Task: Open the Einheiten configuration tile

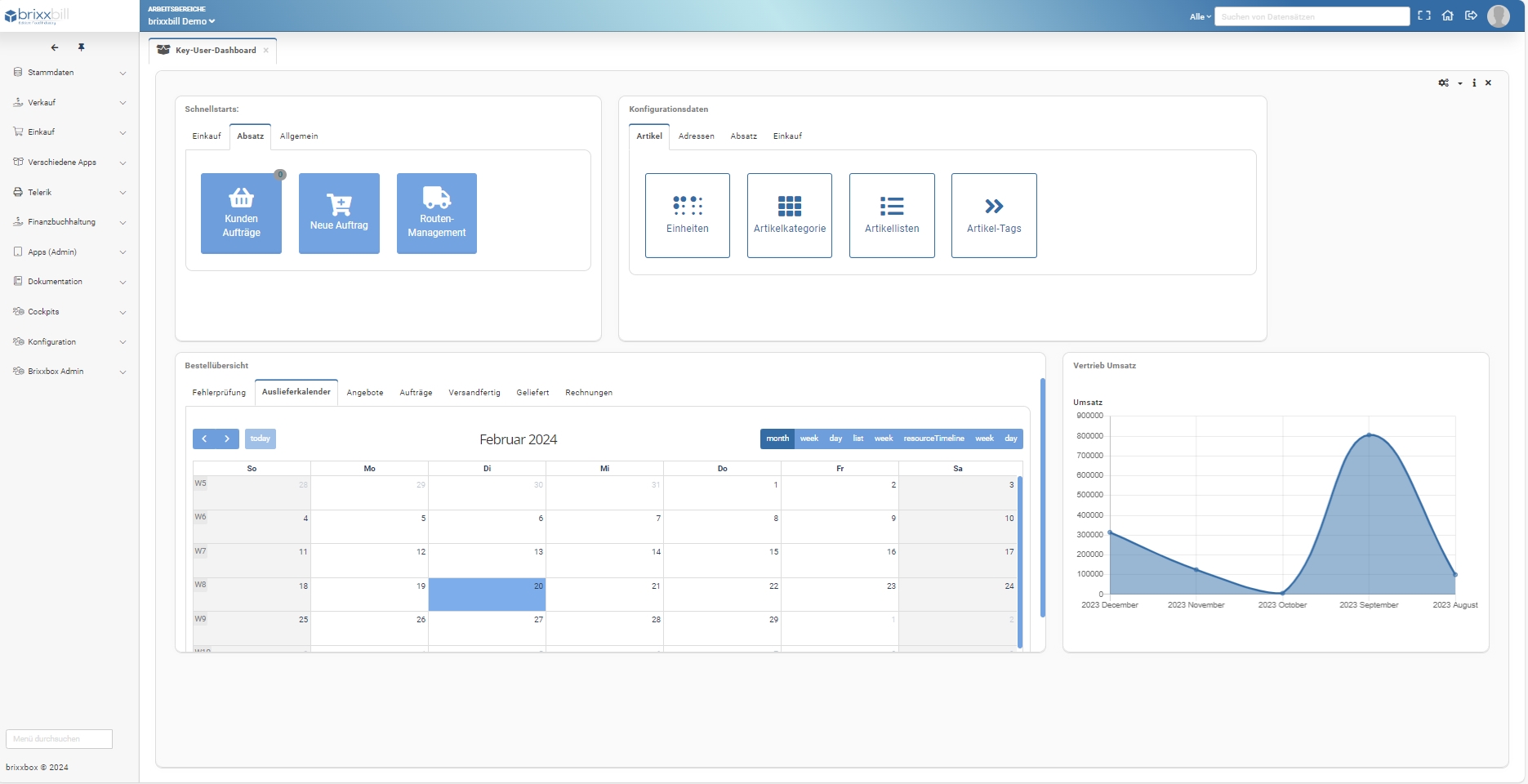Action: [688, 216]
